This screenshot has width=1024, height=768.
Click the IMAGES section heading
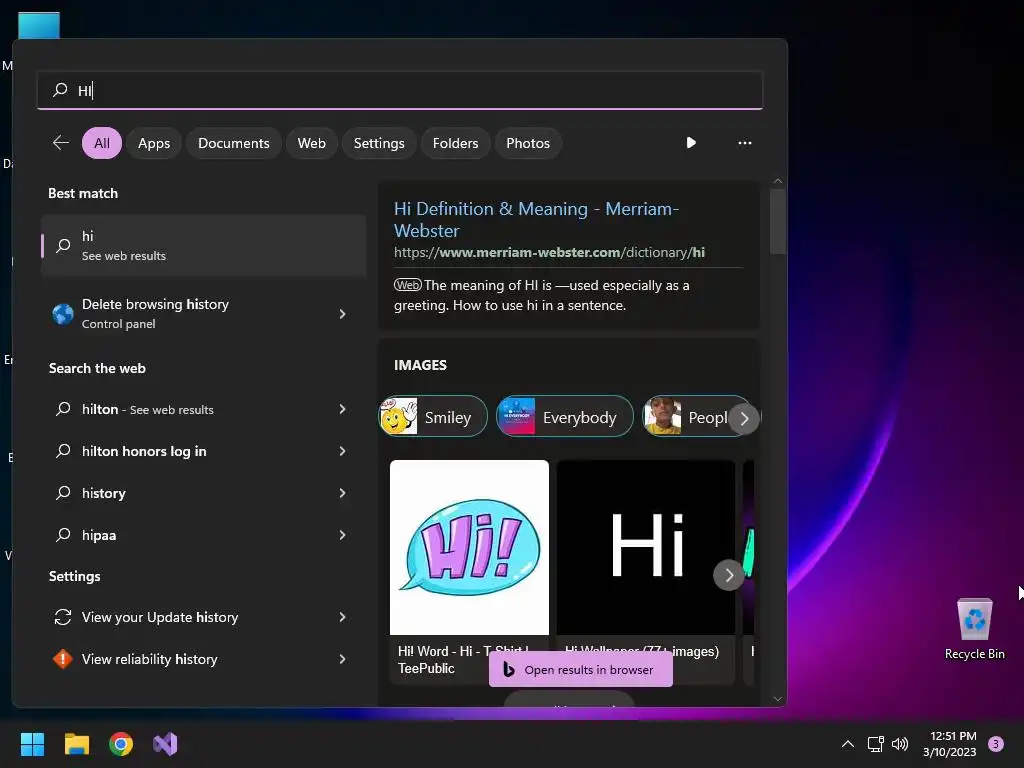(x=420, y=365)
